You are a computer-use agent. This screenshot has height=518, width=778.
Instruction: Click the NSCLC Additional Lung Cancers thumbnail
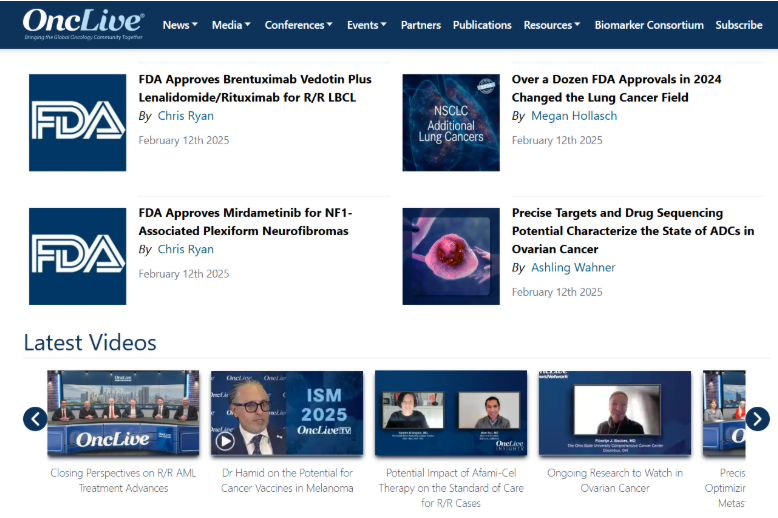point(451,123)
